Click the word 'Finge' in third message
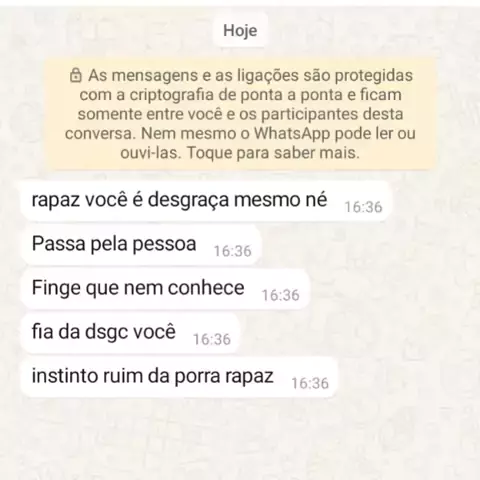 pos(56,289)
